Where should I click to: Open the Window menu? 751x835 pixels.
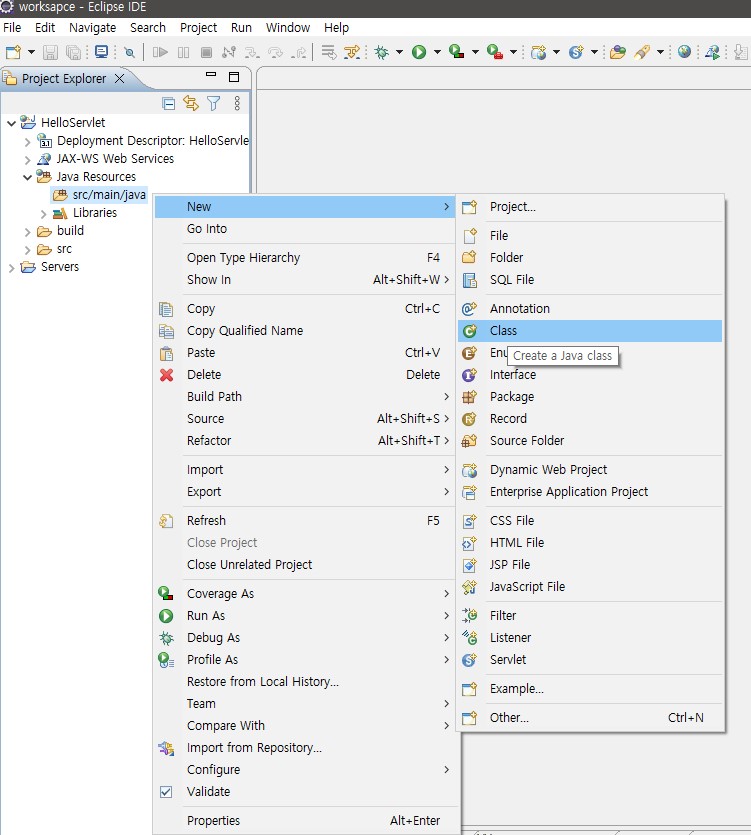[x=288, y=28]
